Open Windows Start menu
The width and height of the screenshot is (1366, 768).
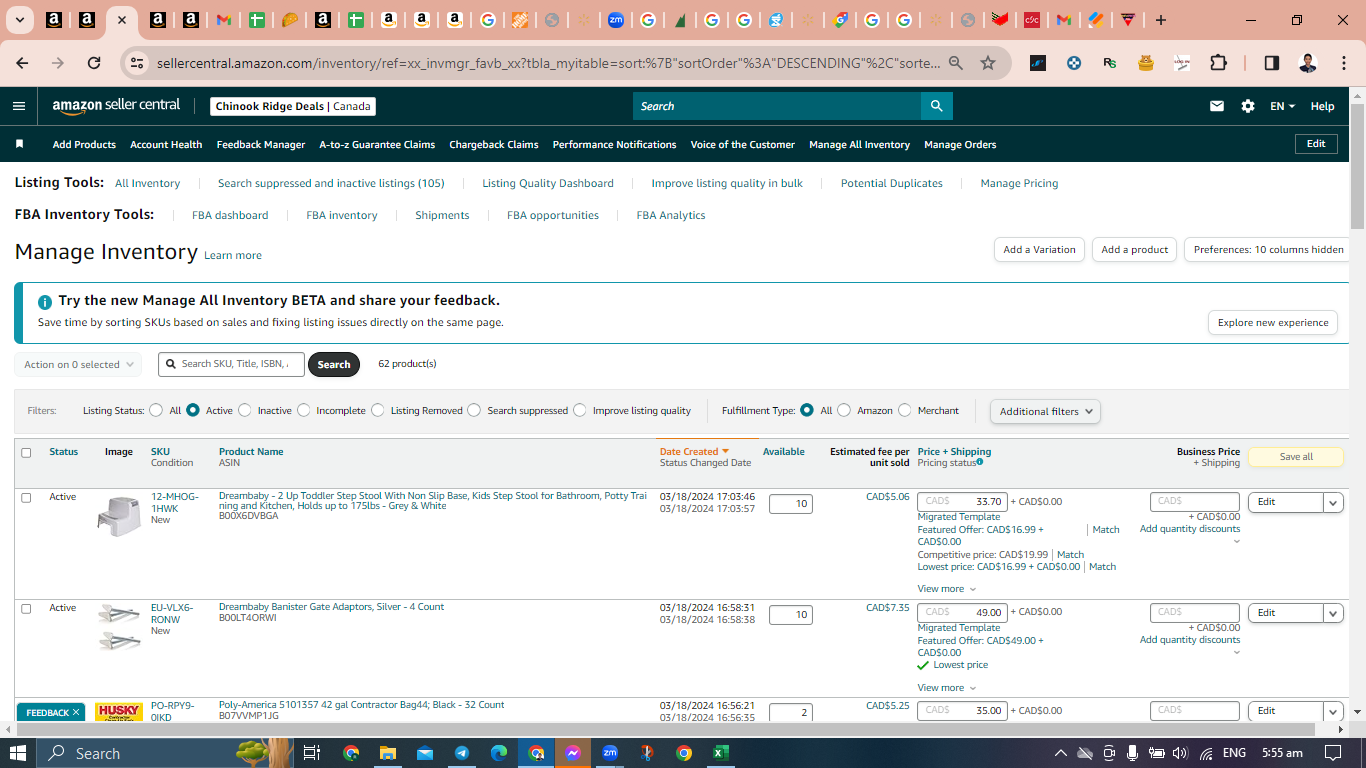[x=18, y=753]
